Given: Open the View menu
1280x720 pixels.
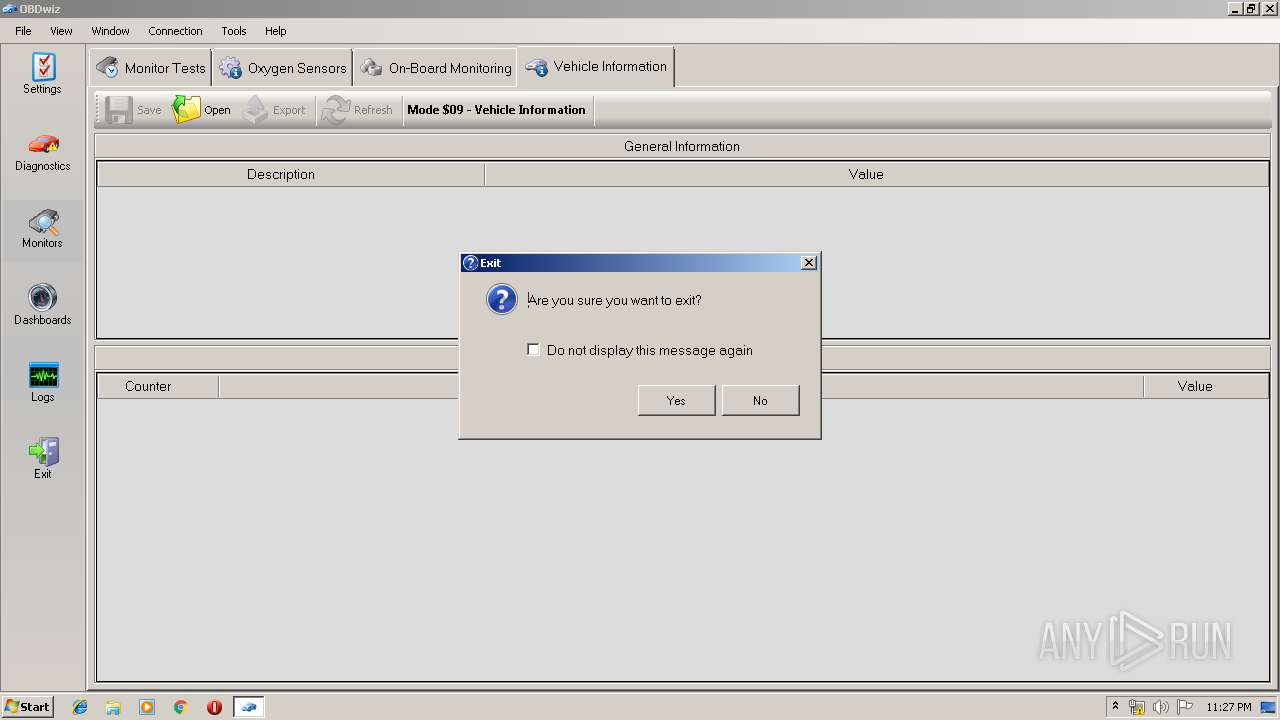Looking at the screenshot, I should click(61, 31).
